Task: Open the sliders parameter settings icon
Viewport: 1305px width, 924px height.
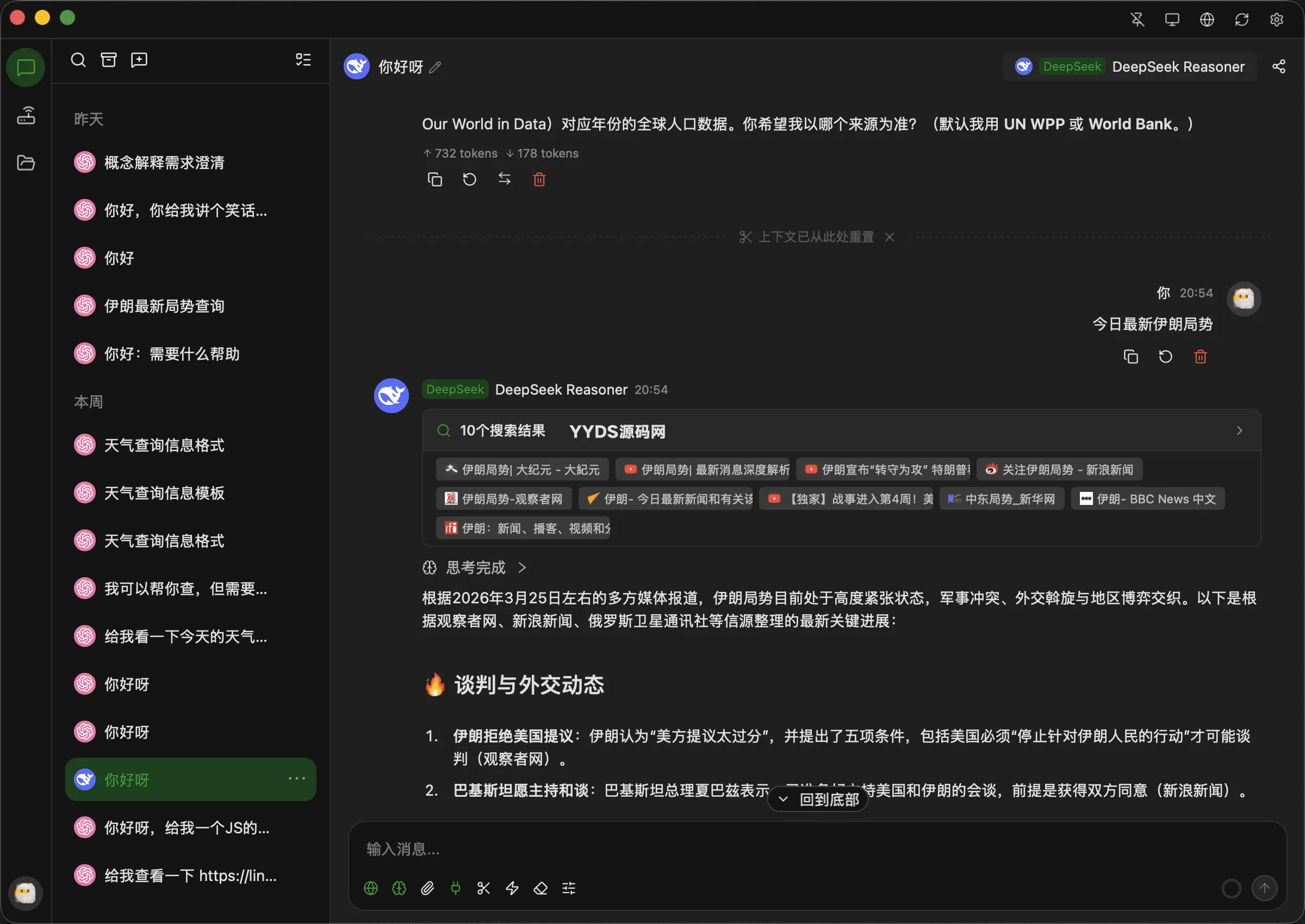Action: tap(569, 888)
